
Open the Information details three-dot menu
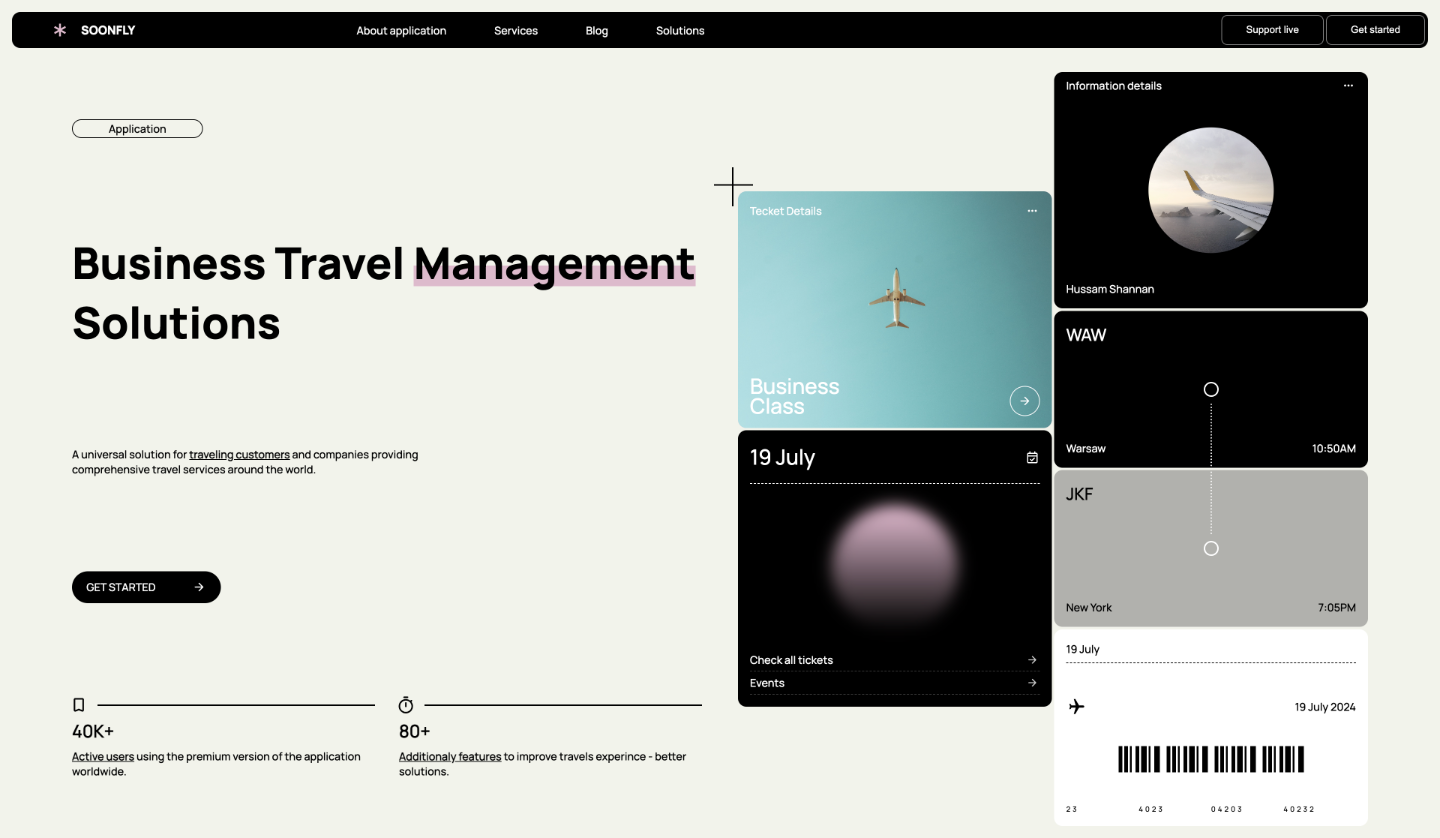coord(1348,86)
